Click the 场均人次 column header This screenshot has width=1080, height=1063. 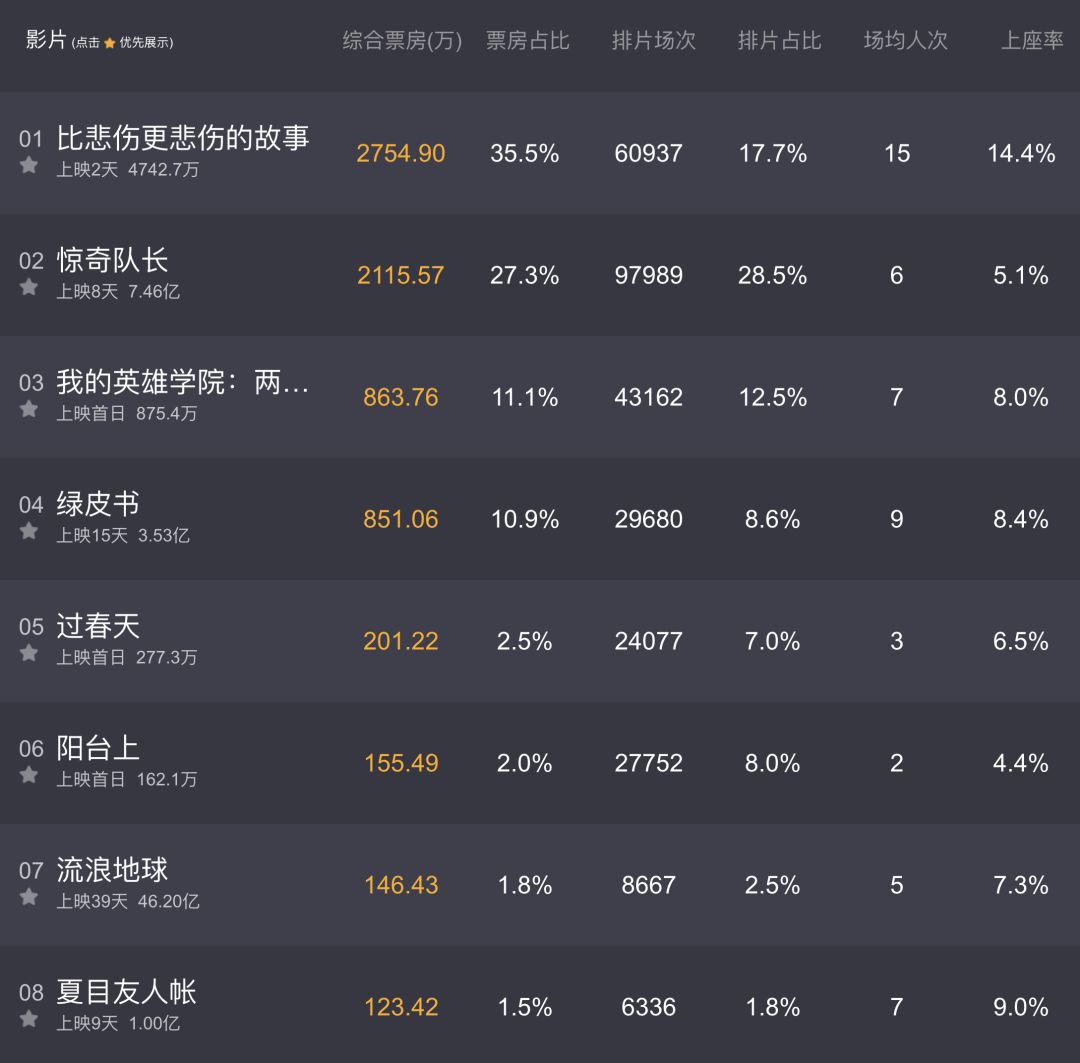pos(905,41)
